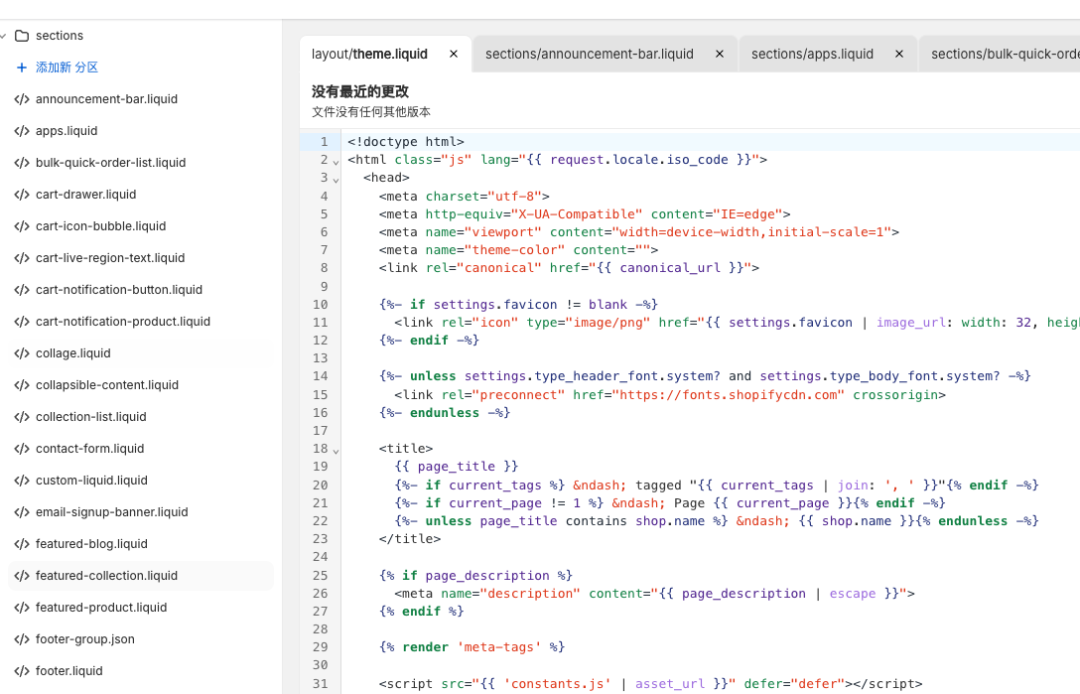This screenshot has width=1080, height=694.
Task: Switch to layout/theme.liquid tab
Action: 370,54
